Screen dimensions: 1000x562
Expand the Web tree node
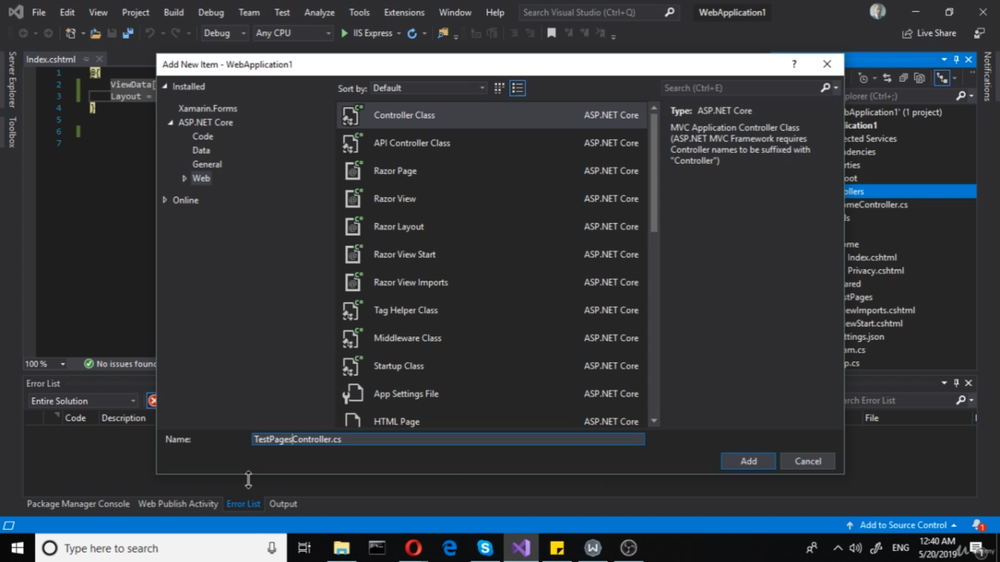[184, 179]
